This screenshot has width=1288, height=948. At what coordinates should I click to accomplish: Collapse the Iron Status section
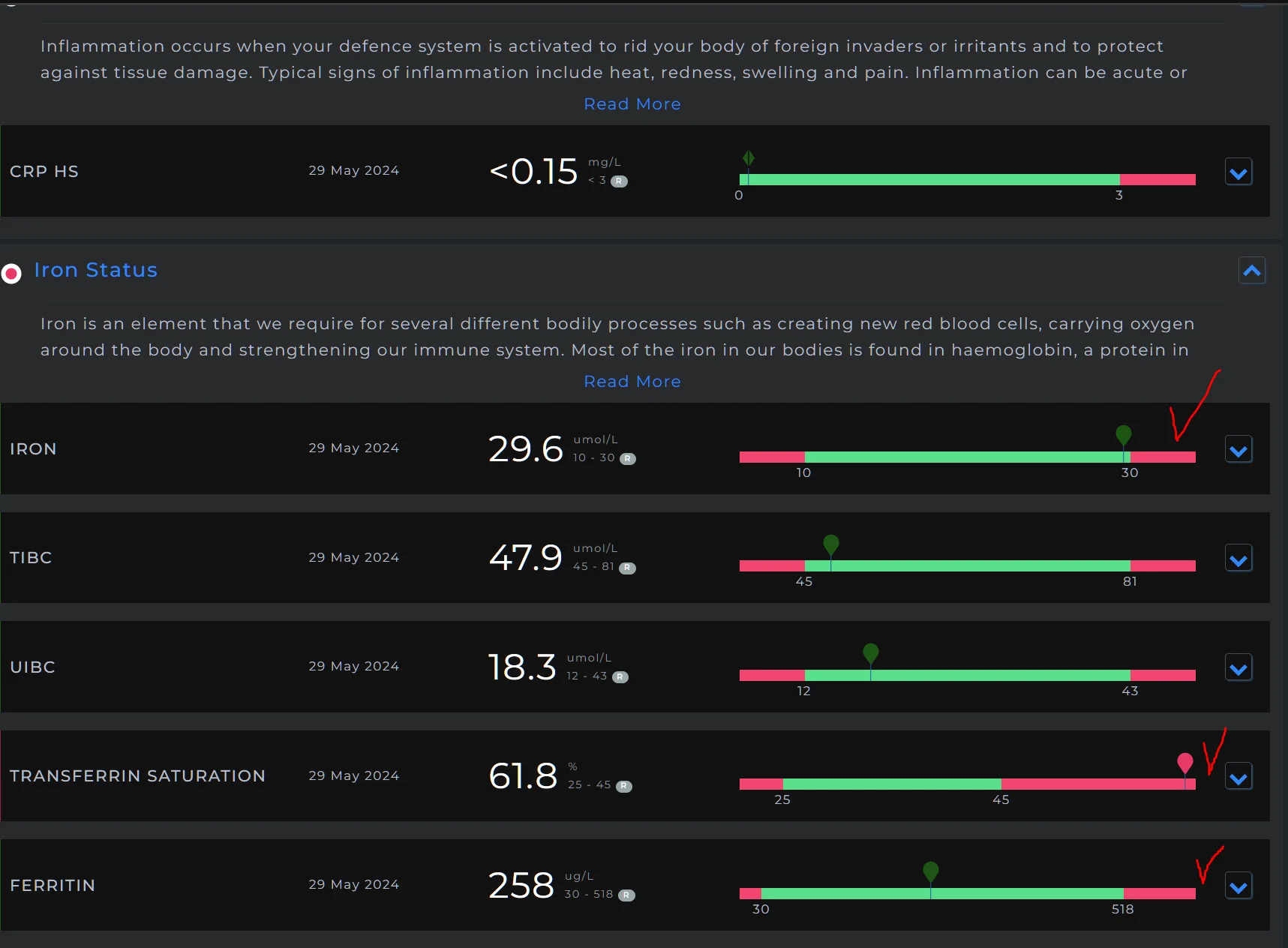(x=1252, y=270)
